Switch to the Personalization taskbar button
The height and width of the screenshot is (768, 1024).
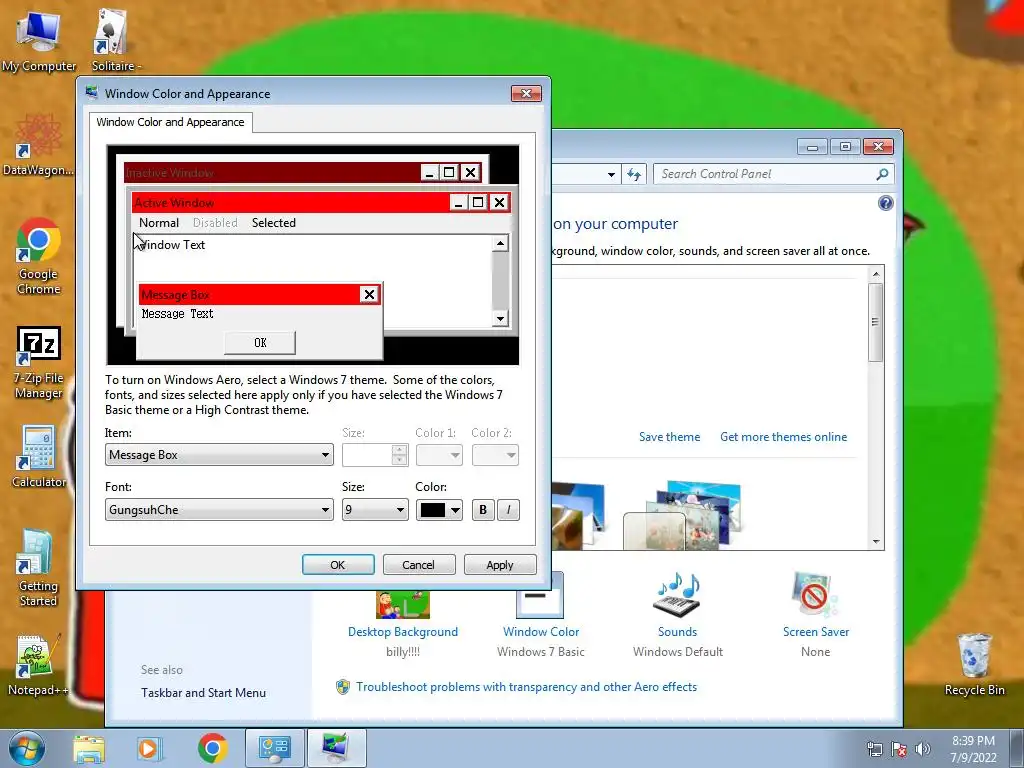(x=336, y=748)
